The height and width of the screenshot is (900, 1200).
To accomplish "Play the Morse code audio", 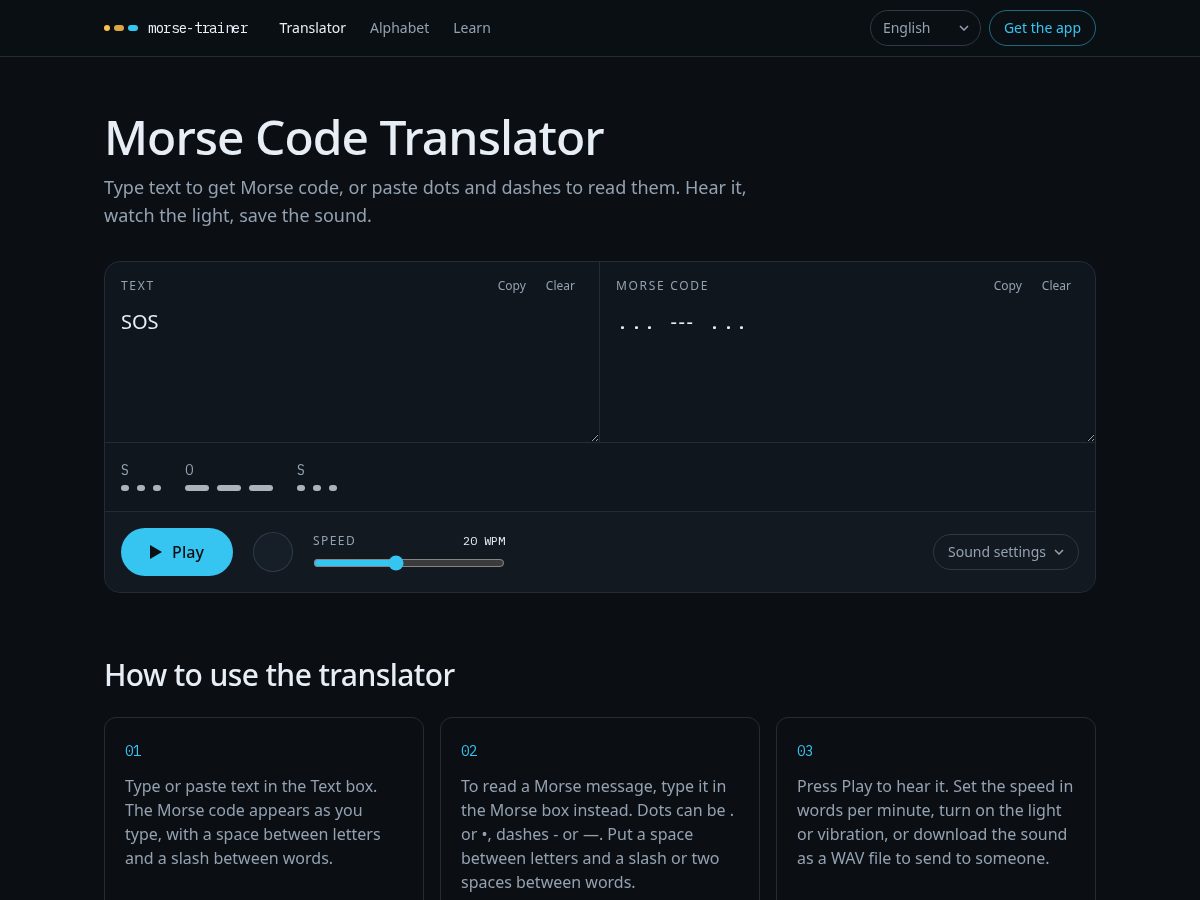I will coord(177,552).
